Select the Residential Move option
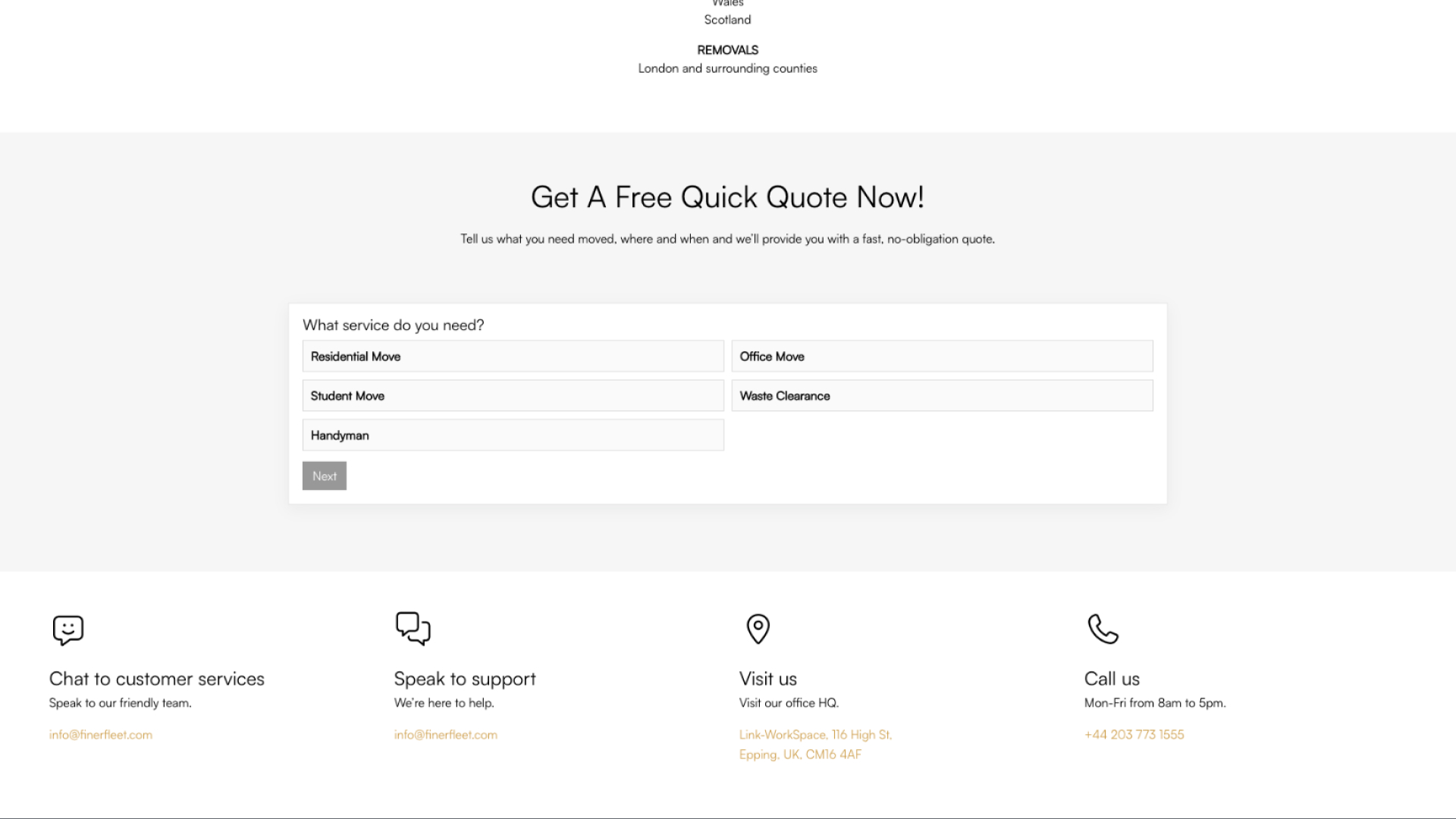Screen dimensions: 1456x819 513,356
